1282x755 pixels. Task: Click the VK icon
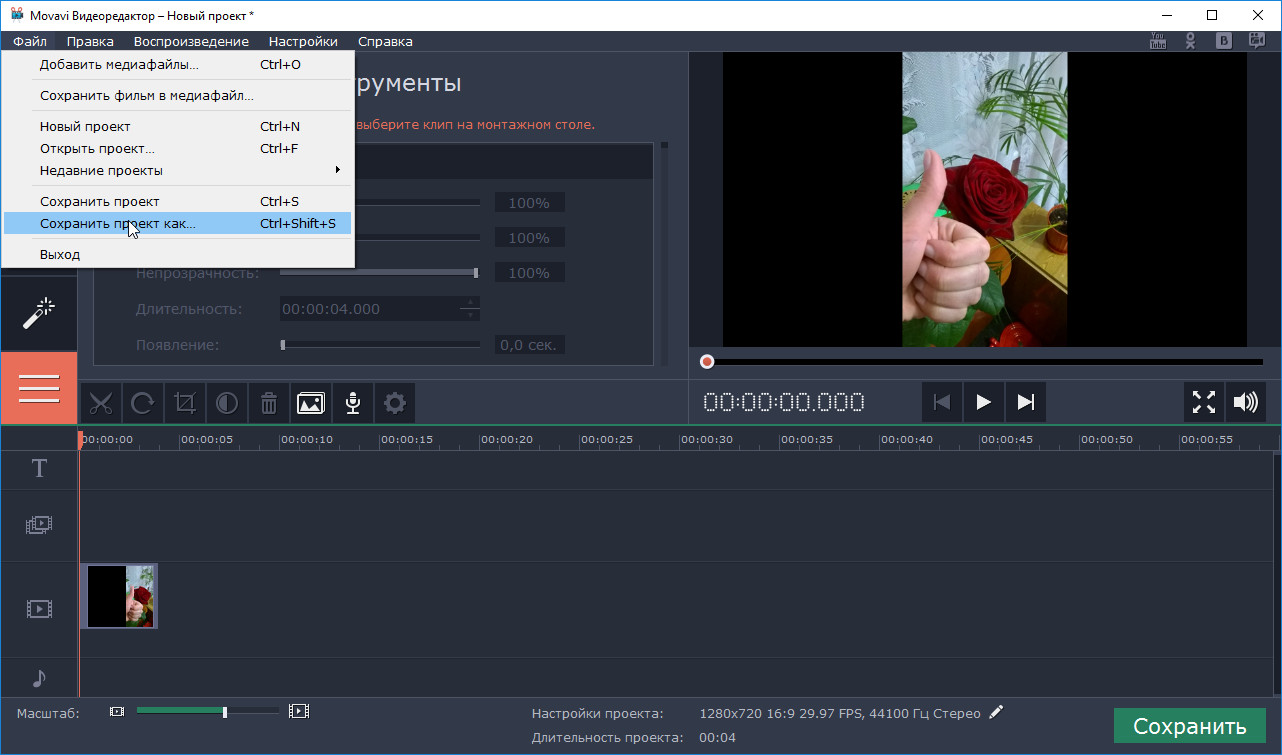[1223, 41]
